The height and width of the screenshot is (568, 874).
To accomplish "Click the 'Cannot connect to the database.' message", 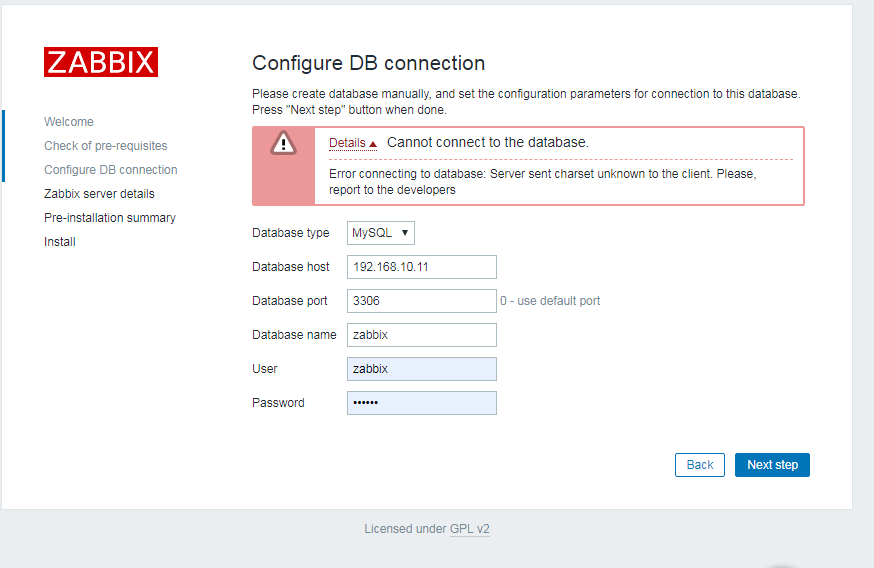I will coord(488,143).
